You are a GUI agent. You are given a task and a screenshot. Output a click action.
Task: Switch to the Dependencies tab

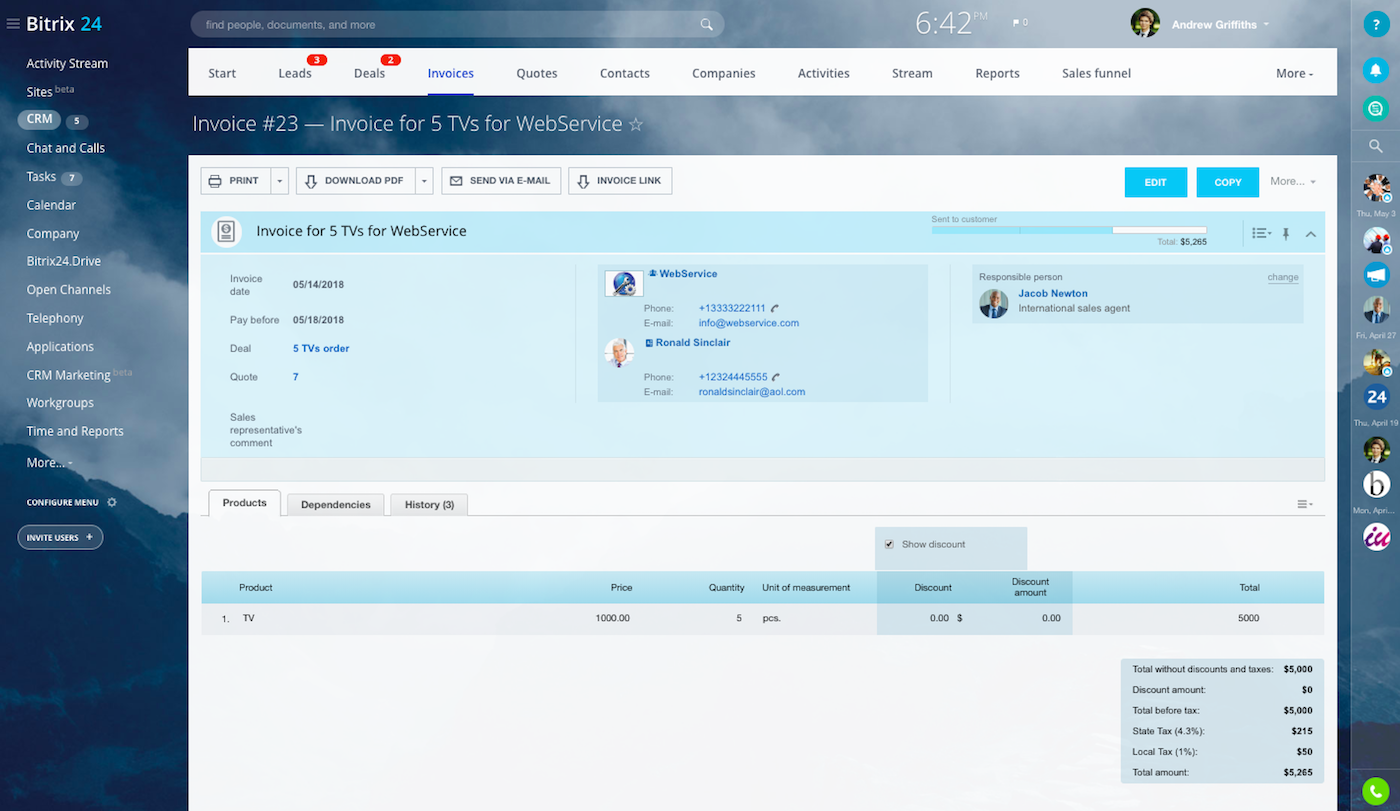click(335, 505)
